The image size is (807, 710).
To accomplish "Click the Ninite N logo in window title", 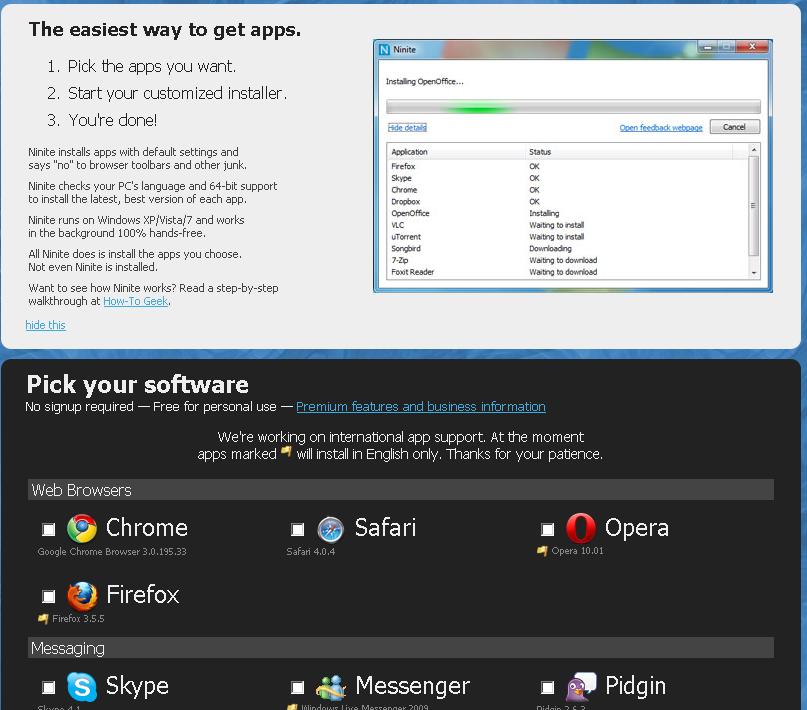I will (x=384, y=49).
